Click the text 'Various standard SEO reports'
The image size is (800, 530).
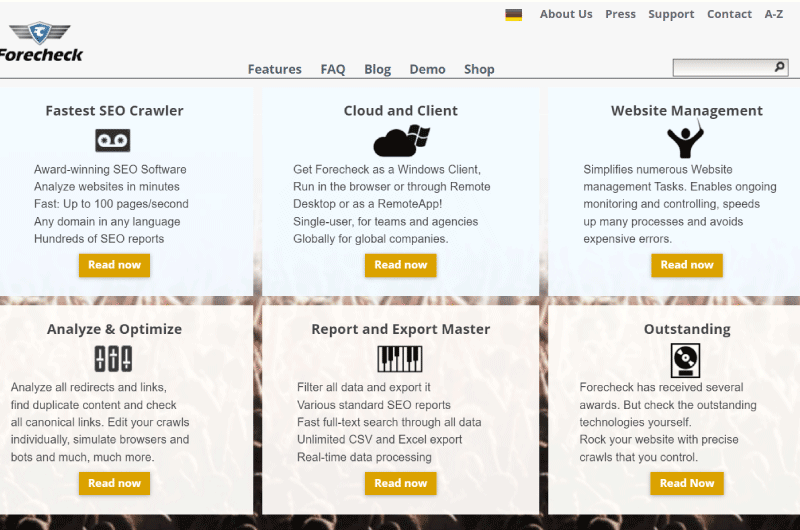click(x=373, y=405)
